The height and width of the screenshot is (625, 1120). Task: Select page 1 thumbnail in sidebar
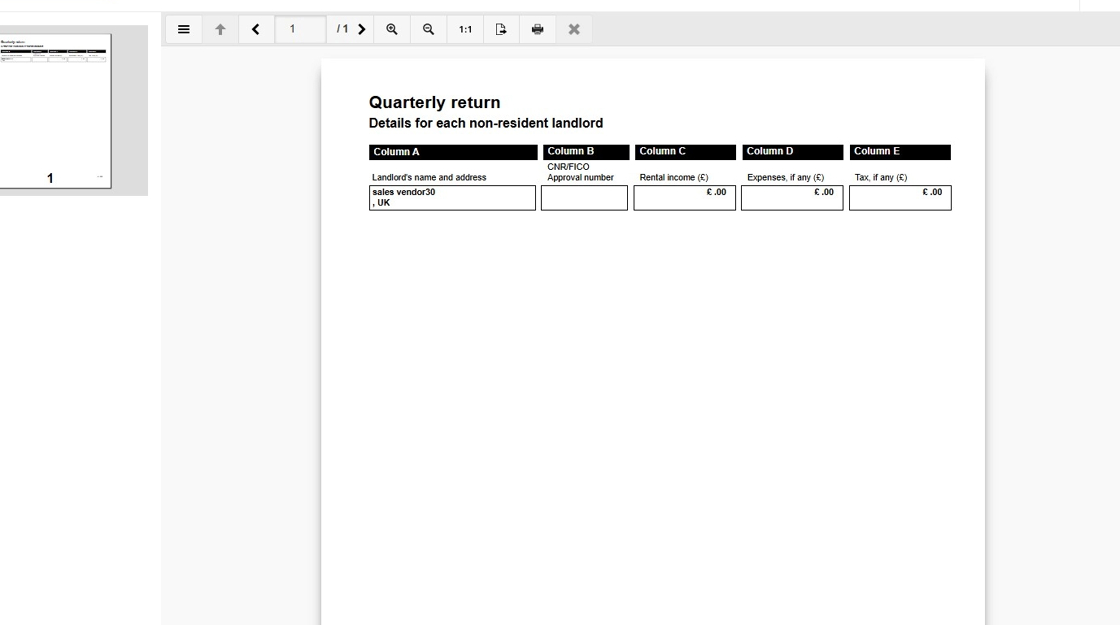click(x=55, y=111)
